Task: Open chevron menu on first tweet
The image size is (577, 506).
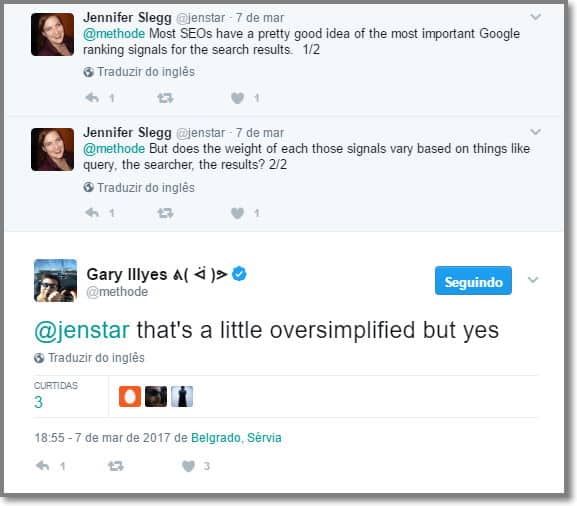Action: point(535,17)
